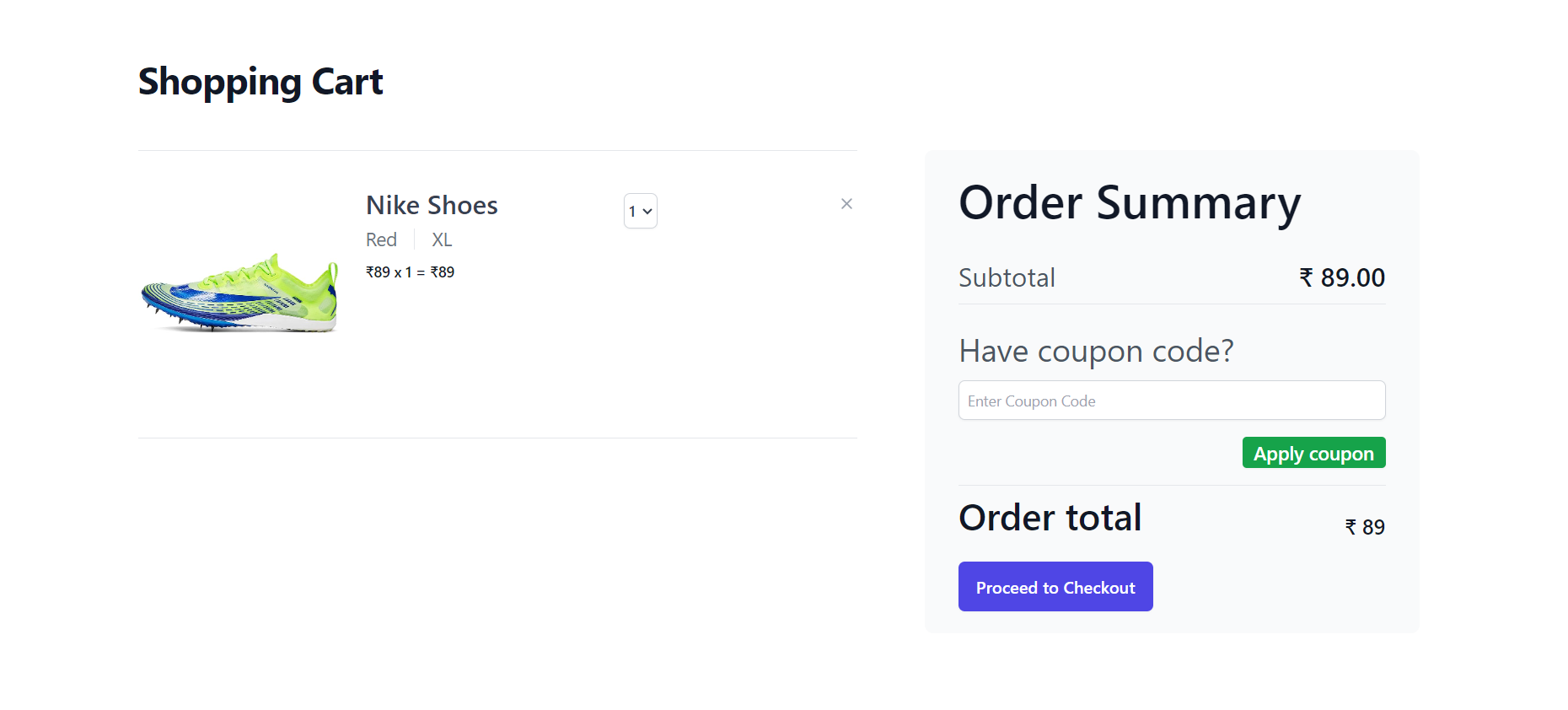1568x710 pixels.
Task: Click the ₹ 89 order total amount
Action: [1365, 527]
